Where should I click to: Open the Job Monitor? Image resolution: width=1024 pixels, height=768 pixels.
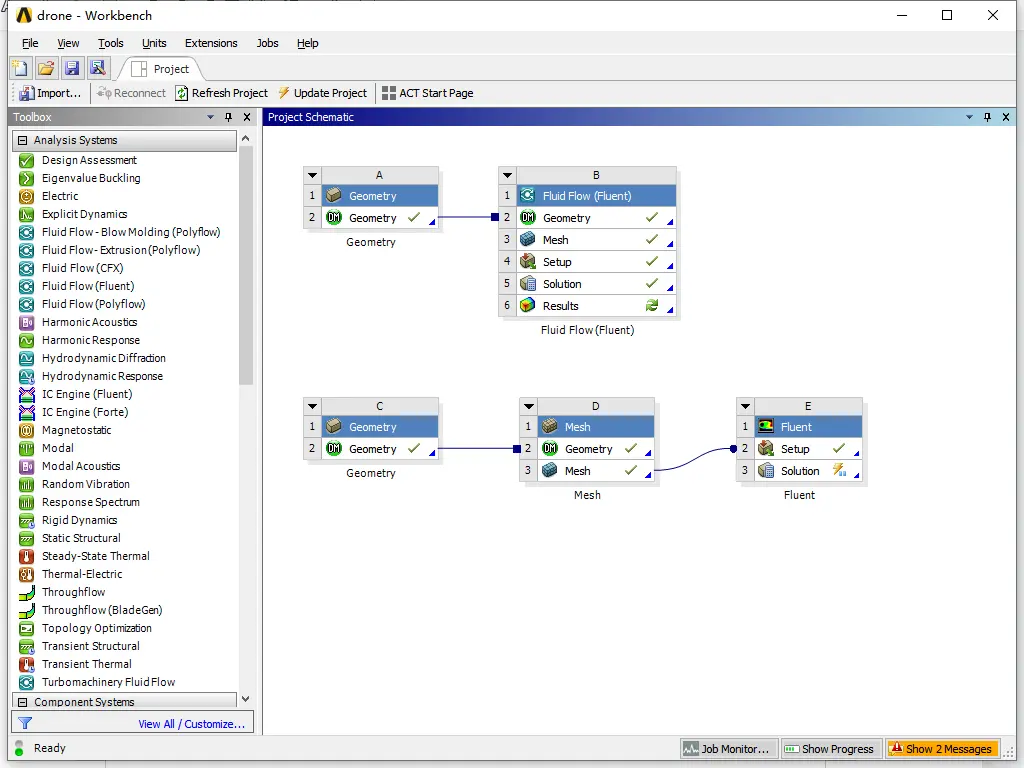[729, 749]
